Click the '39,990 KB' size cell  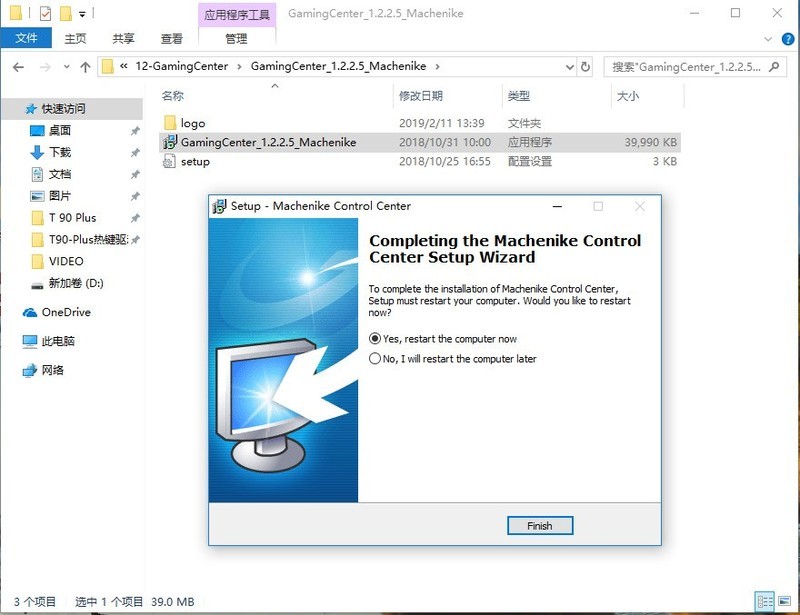[651, 142]
